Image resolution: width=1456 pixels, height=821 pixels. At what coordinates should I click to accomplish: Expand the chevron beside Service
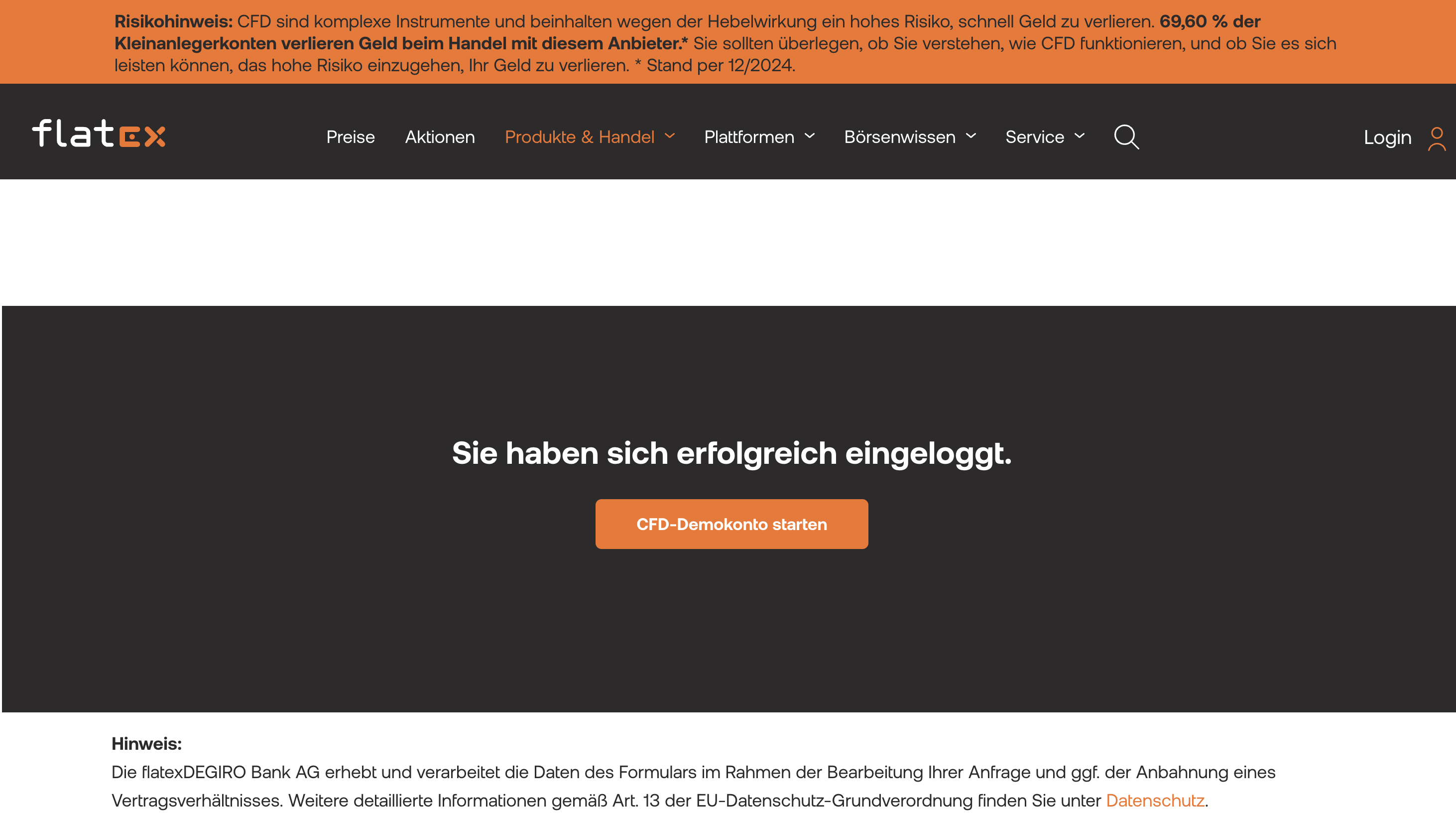(1080, 137)
